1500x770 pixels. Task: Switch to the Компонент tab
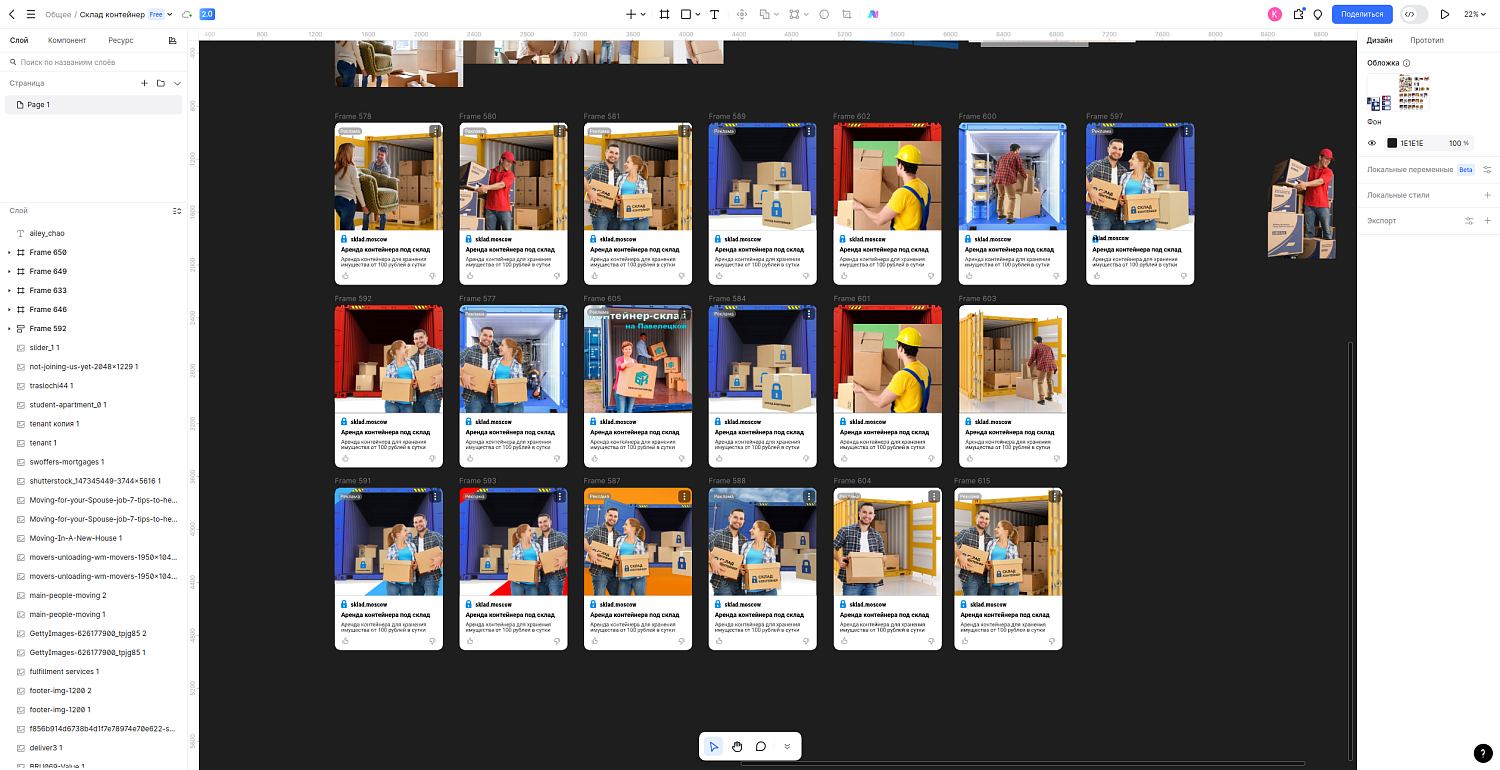67,40
